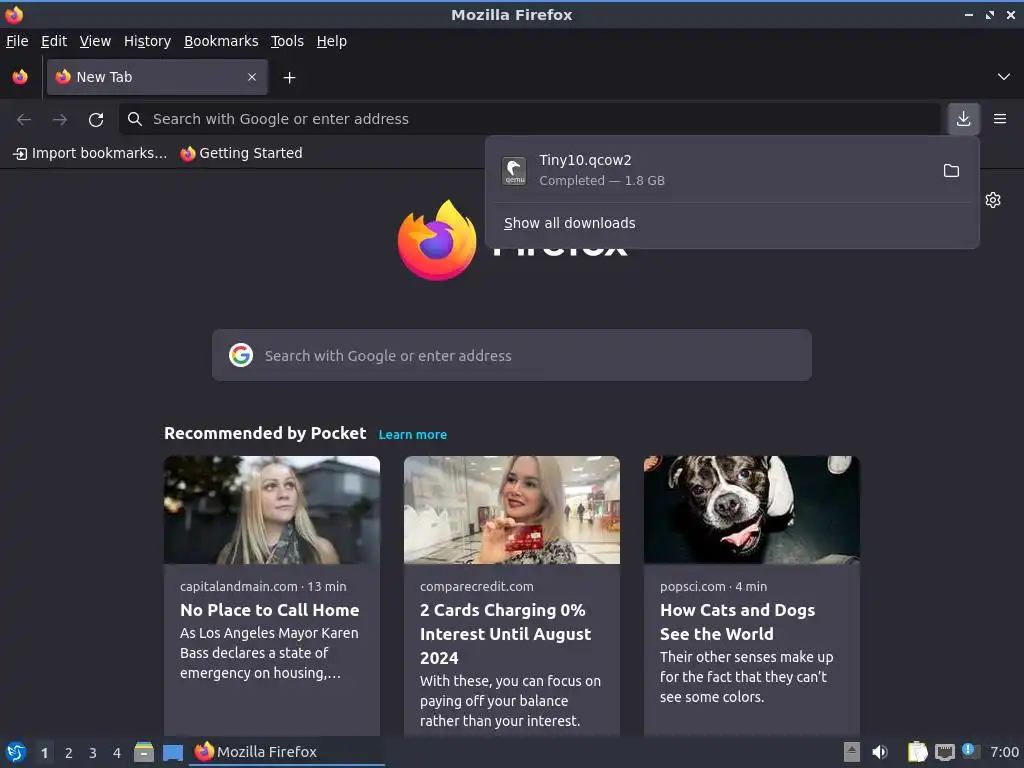1024x768 pixels.
Task: Open Pocket Learn more link
Action: pyautogui.click(x=413, y=434)
